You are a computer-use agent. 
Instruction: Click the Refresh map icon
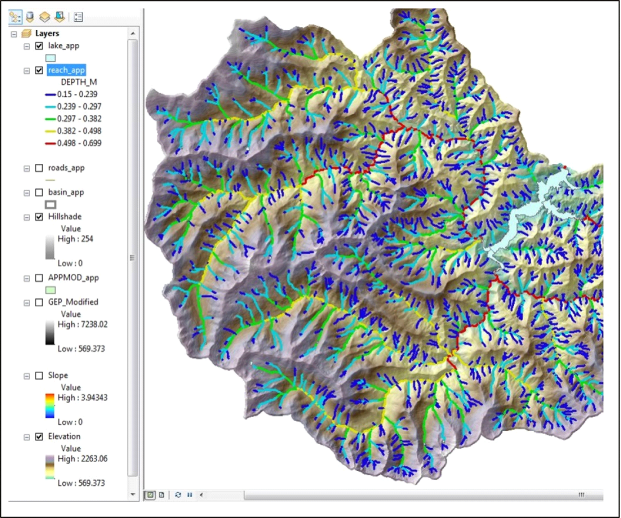(x=178, y=495)
